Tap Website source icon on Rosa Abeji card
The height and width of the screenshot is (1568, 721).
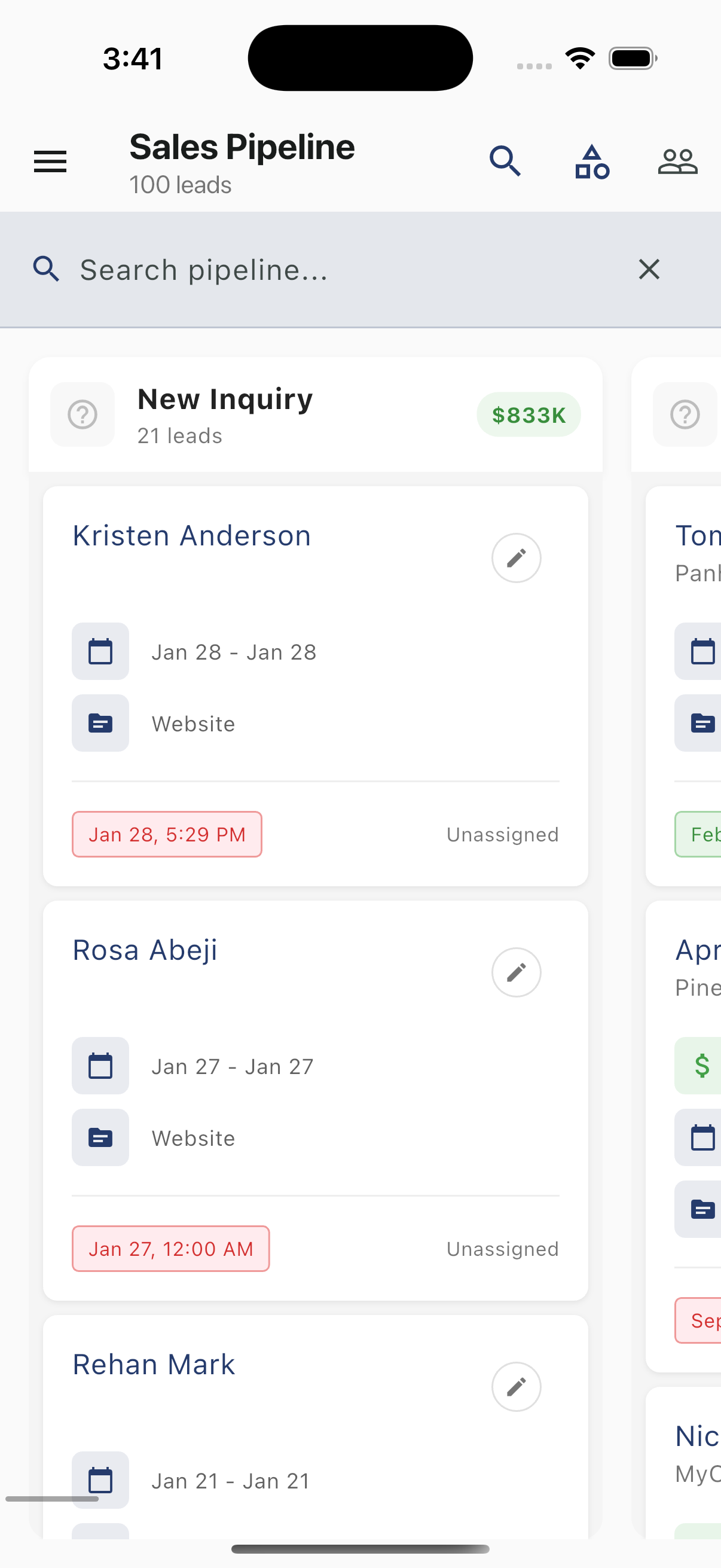[x=100, y=1137]
